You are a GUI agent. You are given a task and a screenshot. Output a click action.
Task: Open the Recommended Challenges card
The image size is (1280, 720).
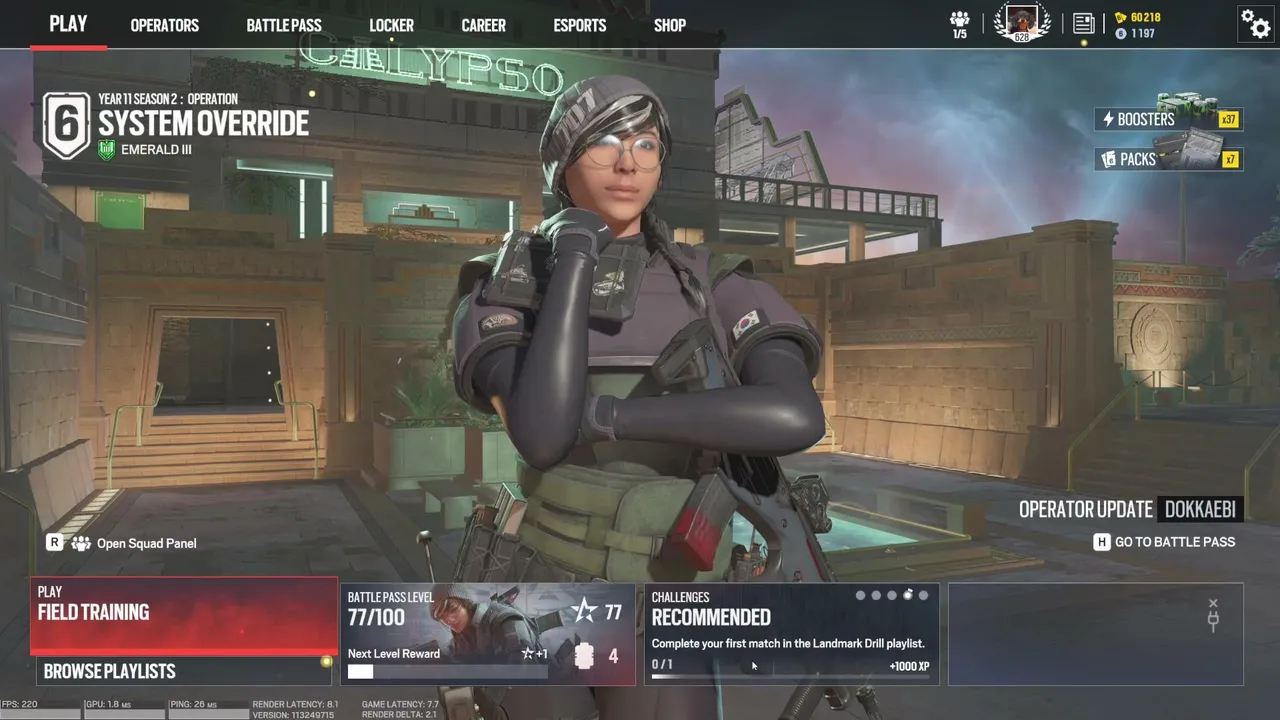click(x=791, y=634)
